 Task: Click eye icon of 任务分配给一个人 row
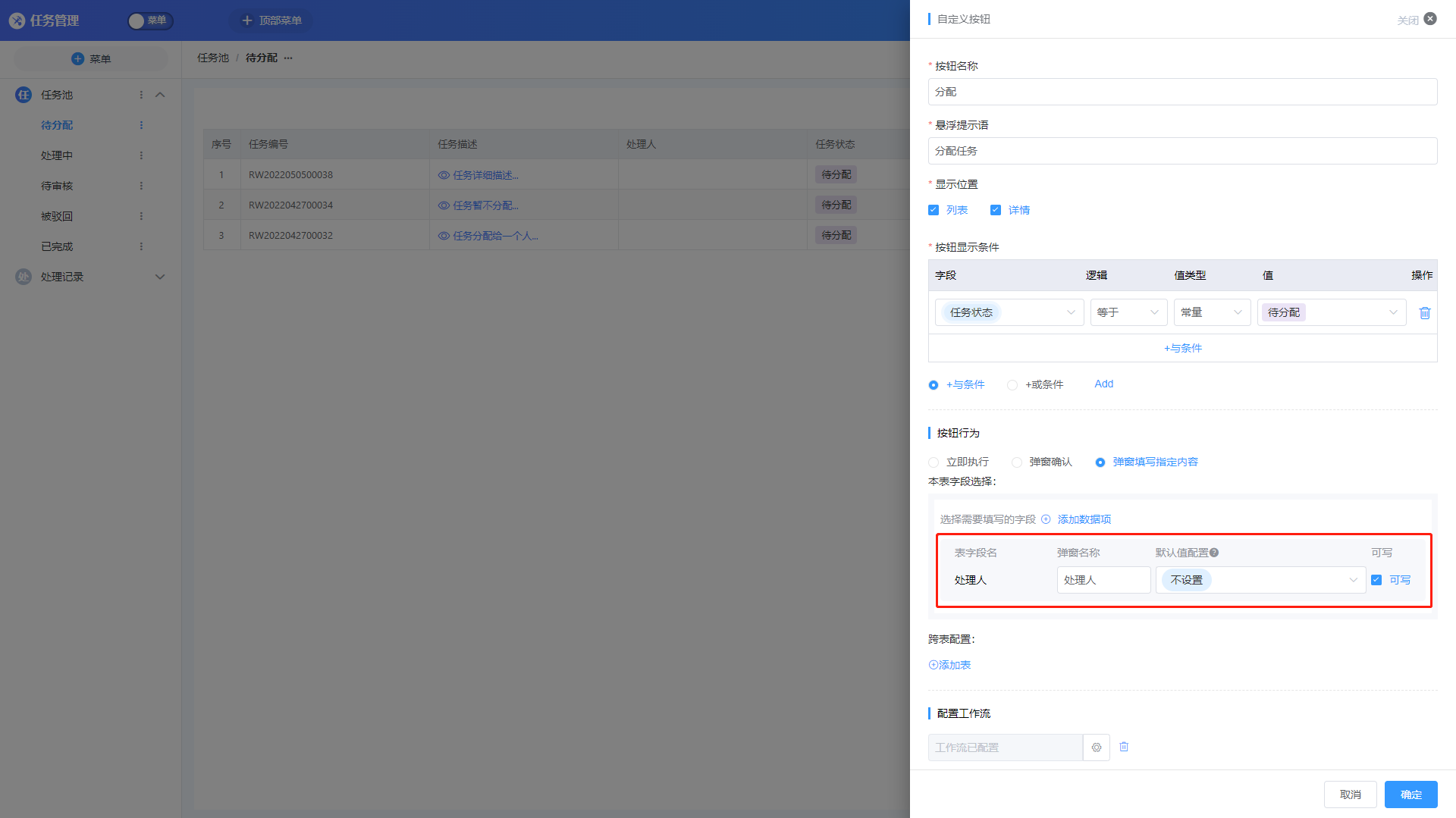click(444, 236)
